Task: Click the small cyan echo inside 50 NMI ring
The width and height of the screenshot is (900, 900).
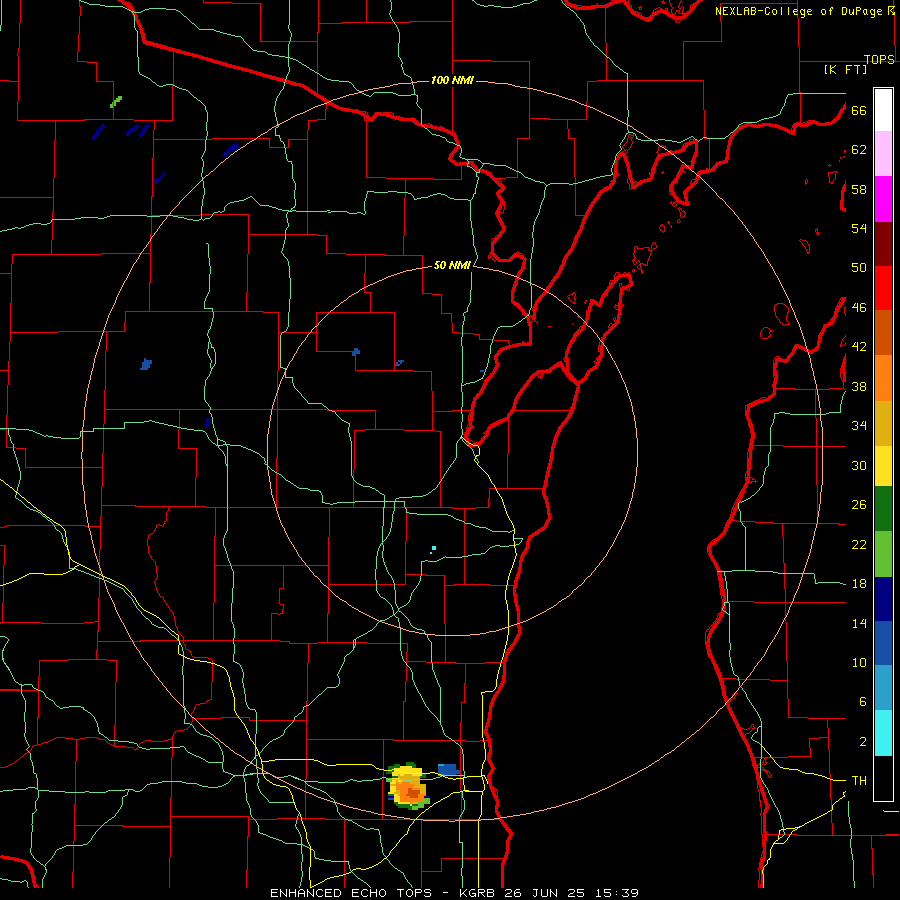Action: click(433, 549)
